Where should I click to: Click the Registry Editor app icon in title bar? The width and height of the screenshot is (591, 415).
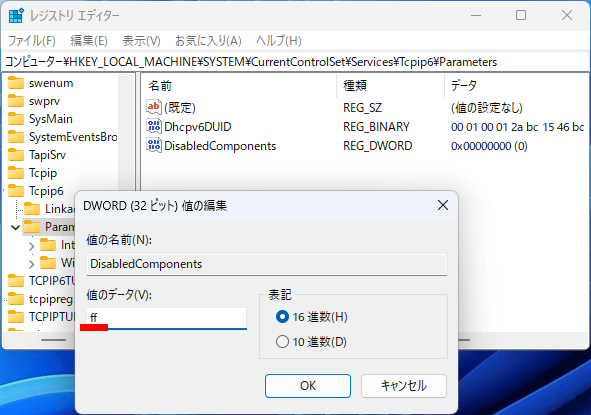click(x=16, y=15)
